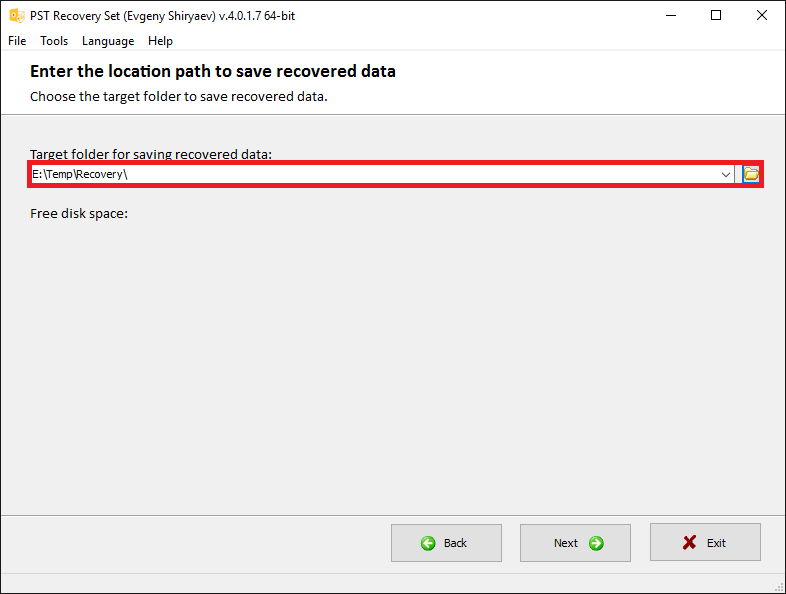This screenshot has width=786, height=594.
Task: Click the red X icon on Exit
Action: (x=689, y=542)
